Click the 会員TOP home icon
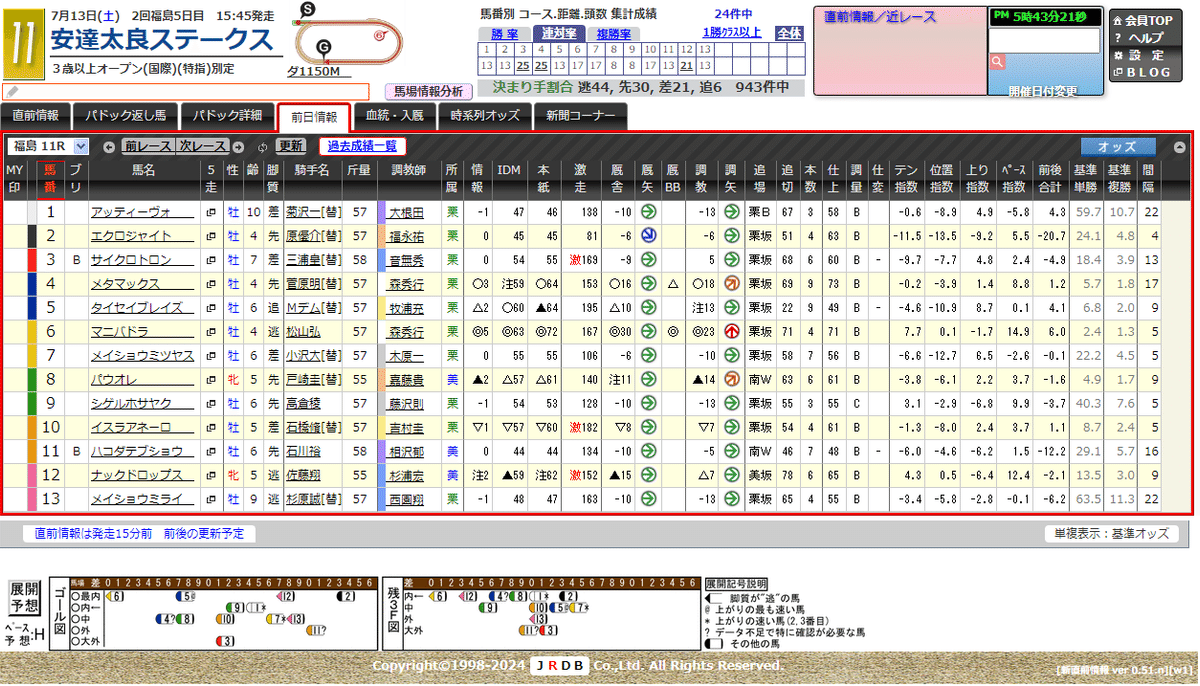The height and width of the screenshot is (686, 1200). (x=1118, y=20)
